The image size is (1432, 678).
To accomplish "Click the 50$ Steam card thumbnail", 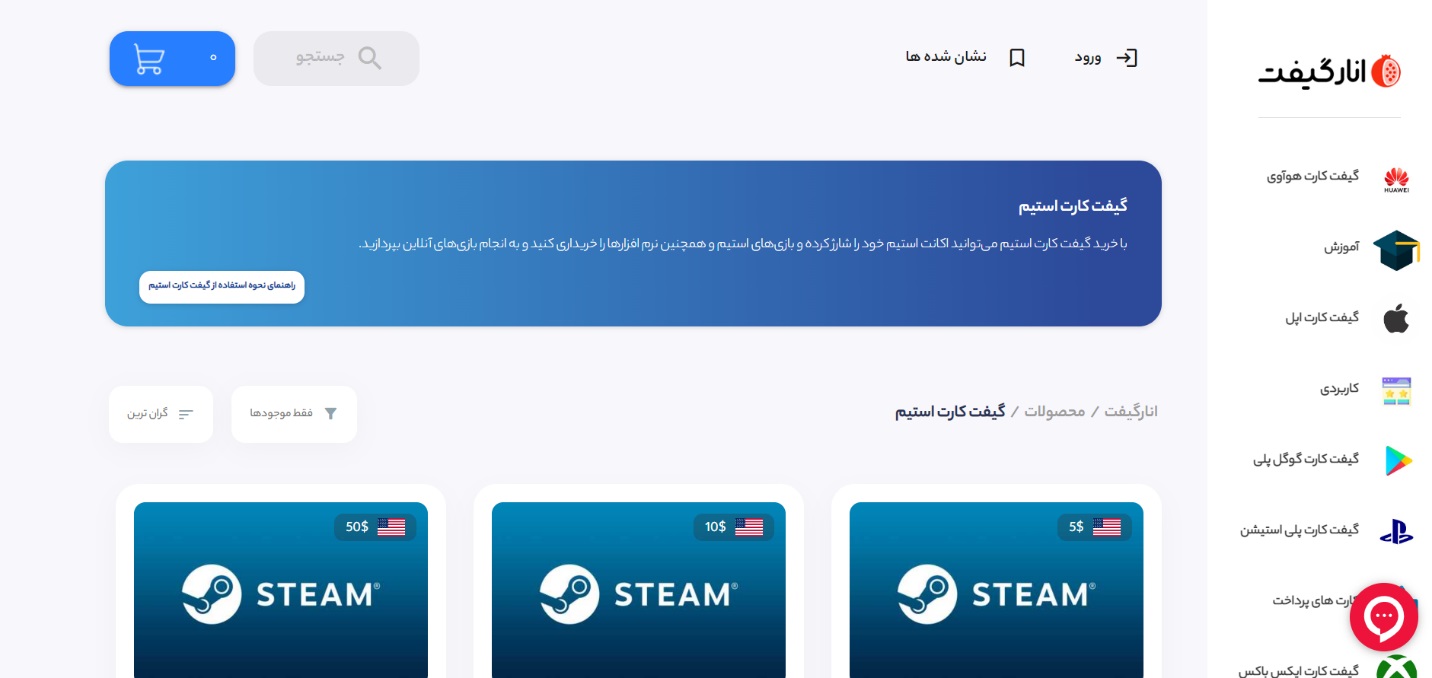I will 281,594.
